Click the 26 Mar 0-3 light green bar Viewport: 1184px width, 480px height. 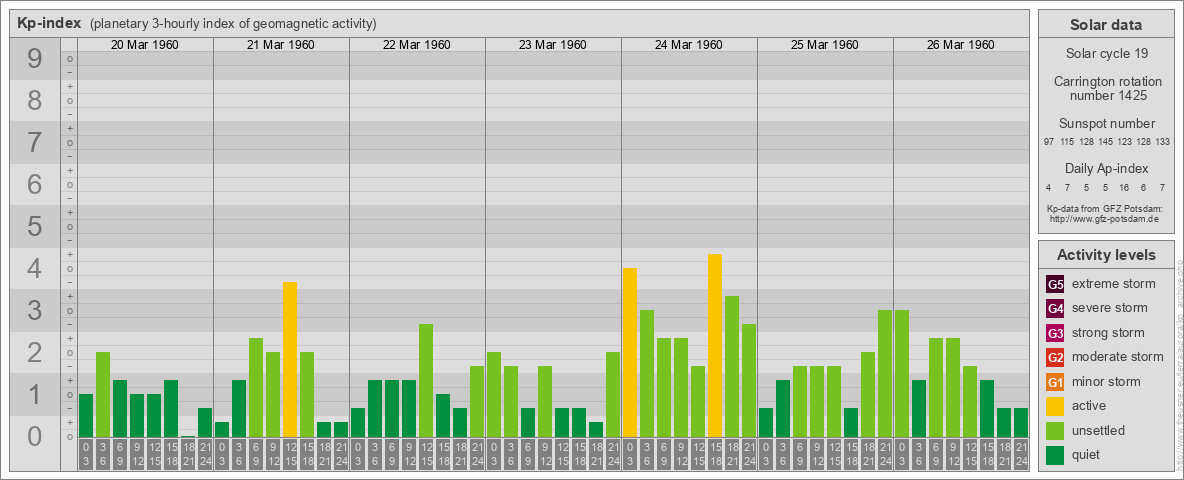coord(902,374)
